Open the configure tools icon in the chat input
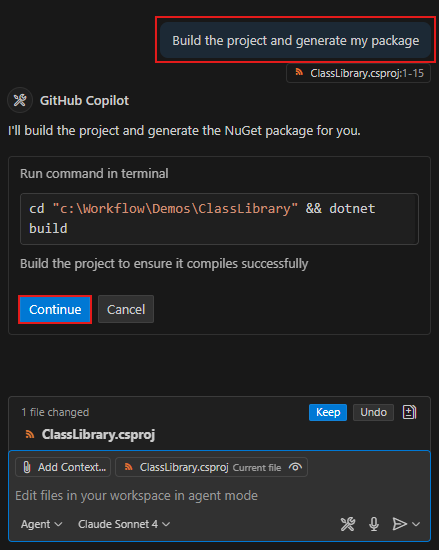The width and height of the screenshot is (439, 550). (348, 524)
